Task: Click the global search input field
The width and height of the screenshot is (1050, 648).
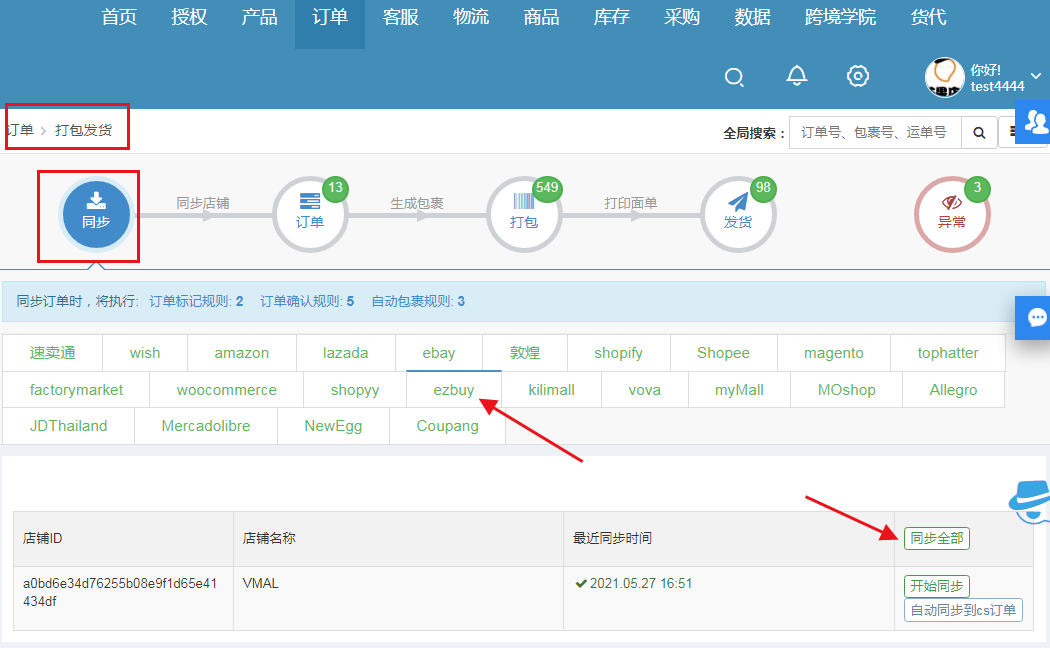Action: [x=875, y=132]
